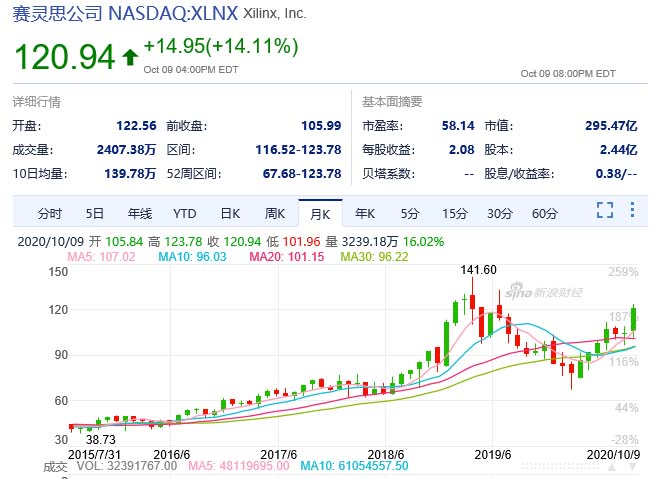Choose the 周K weekly candlestick tab
The image size is (654, 479).
click(275, 213)
